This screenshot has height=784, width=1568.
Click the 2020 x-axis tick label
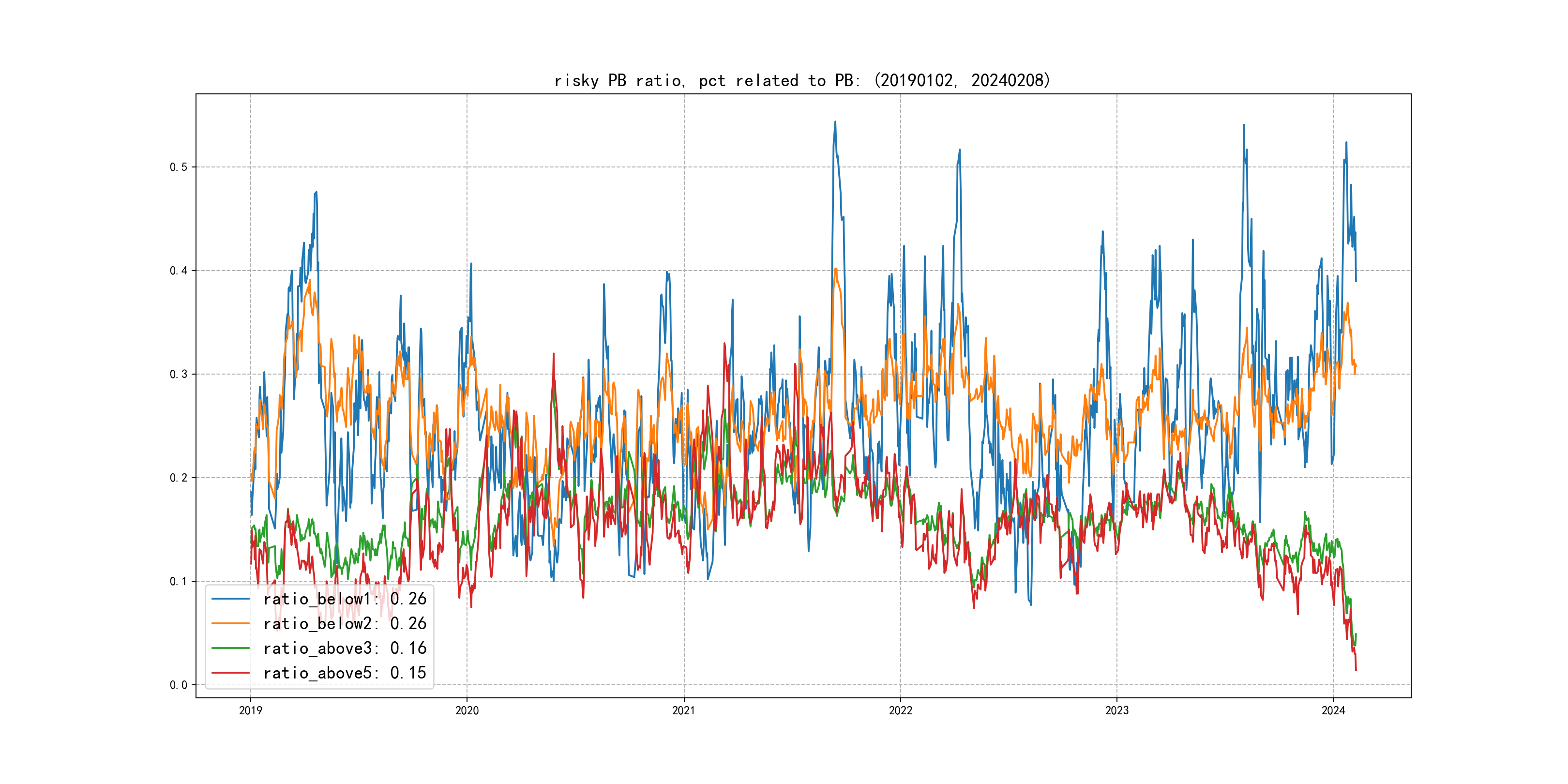[x=467, y=710]
